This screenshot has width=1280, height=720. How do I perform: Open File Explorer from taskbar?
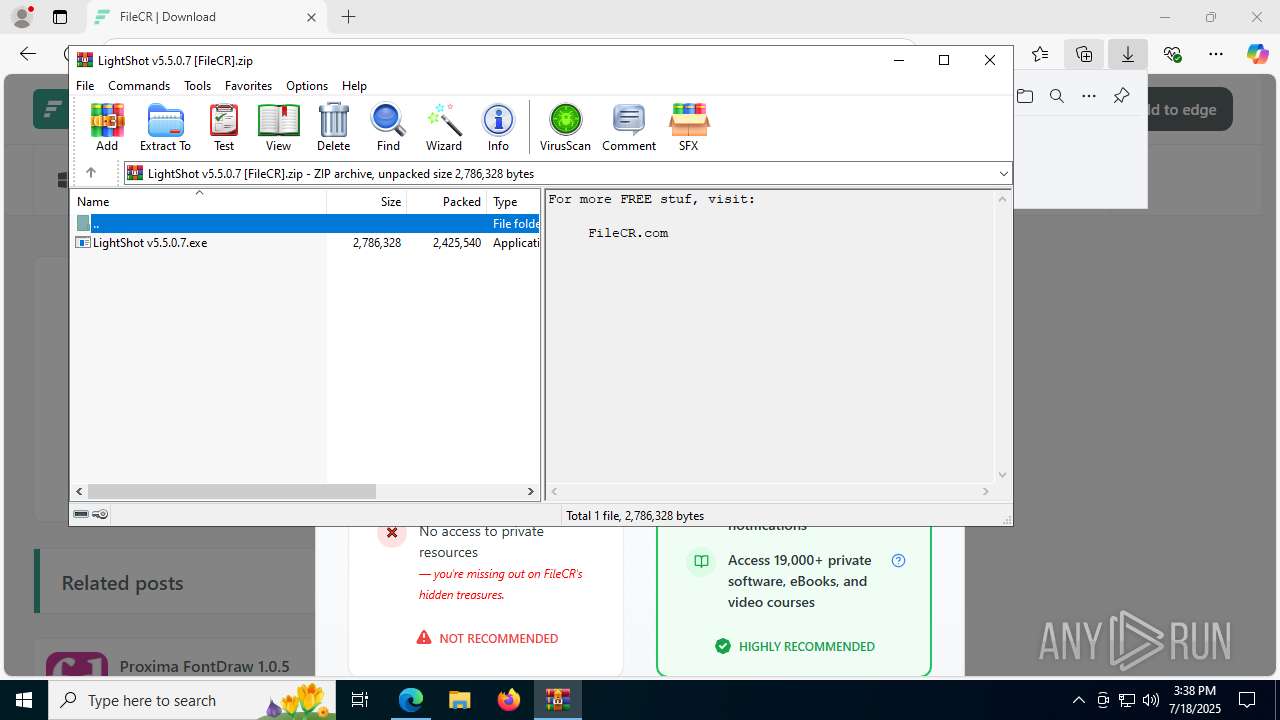(459, 700)
